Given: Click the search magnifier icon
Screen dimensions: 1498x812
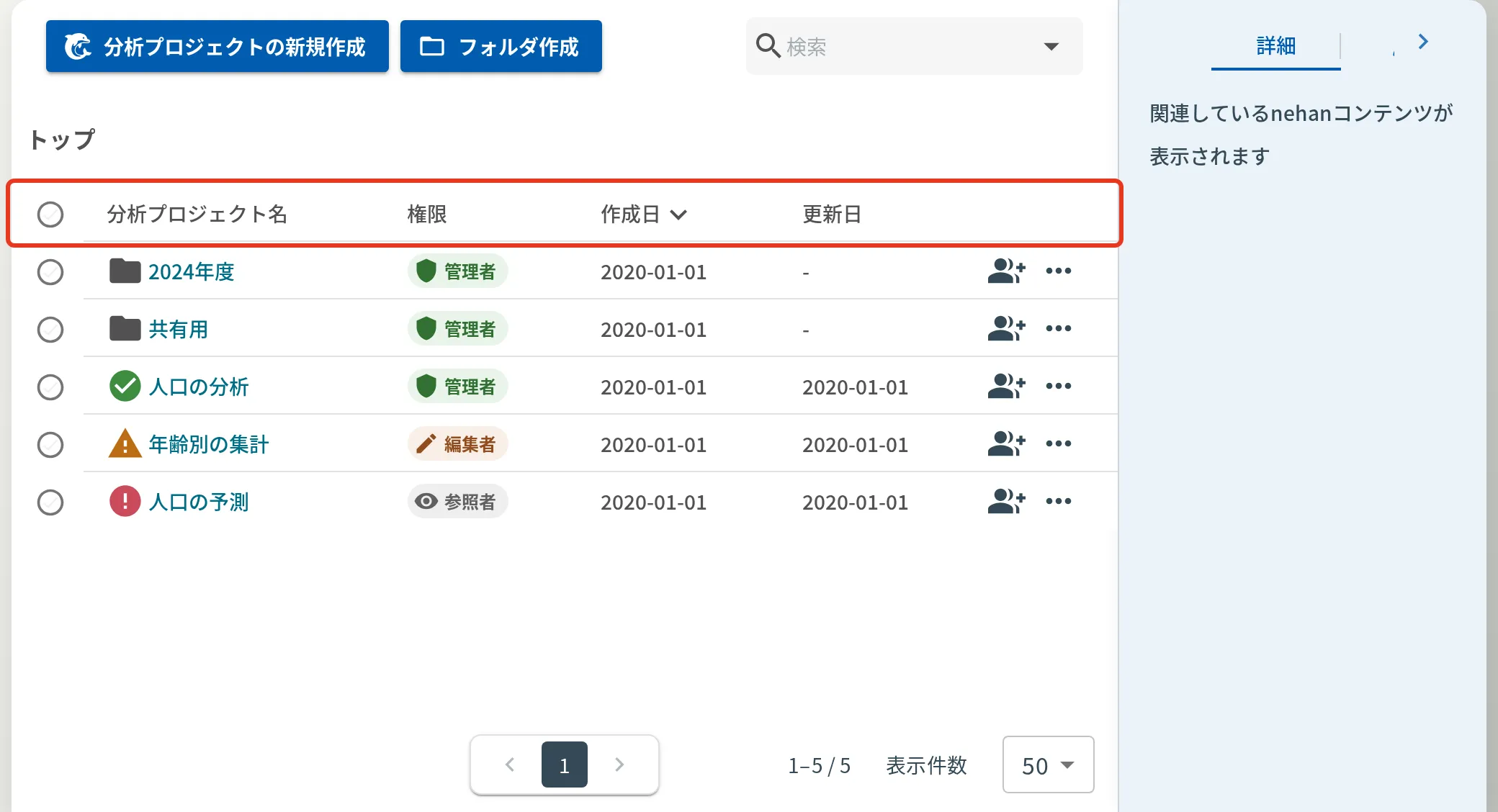Looking at the screenshot, I should (768, 46).
